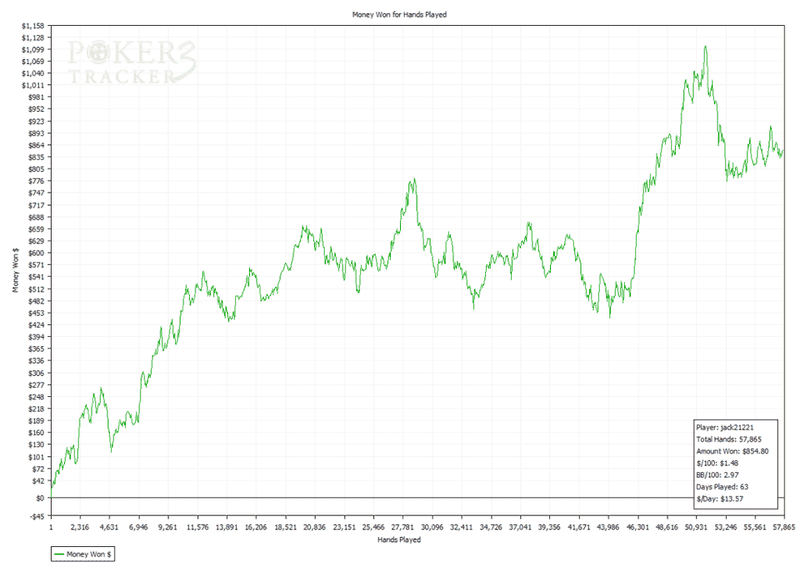Click the '$/100: $1.48' stat line

(717, 463)
